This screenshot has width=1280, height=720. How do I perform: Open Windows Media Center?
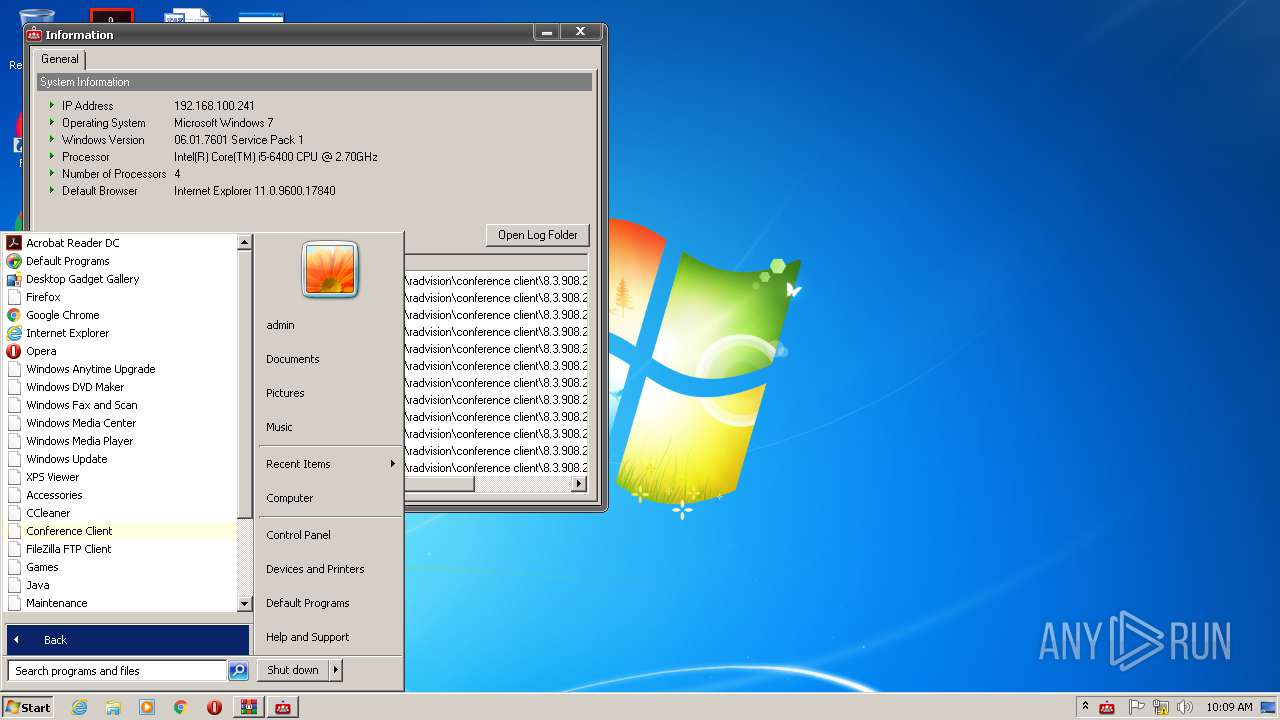[x=80, y=423]
